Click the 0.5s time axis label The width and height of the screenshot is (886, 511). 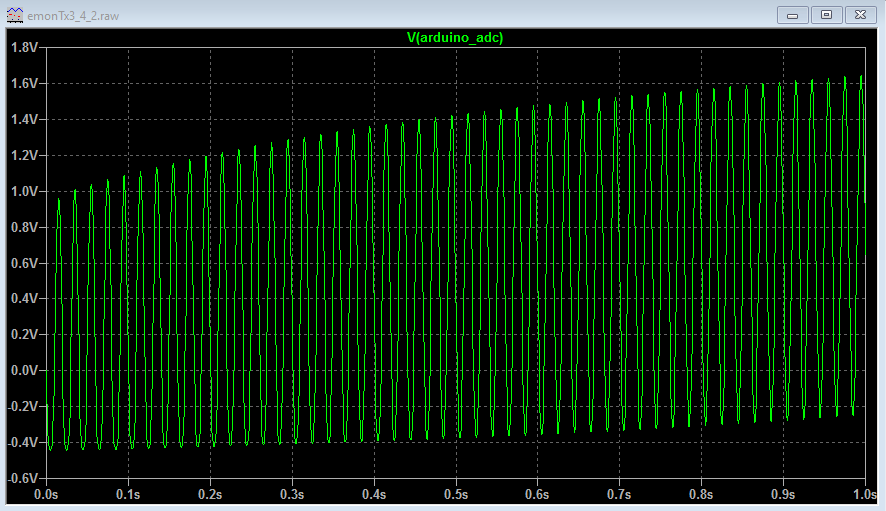pos(456,495)
